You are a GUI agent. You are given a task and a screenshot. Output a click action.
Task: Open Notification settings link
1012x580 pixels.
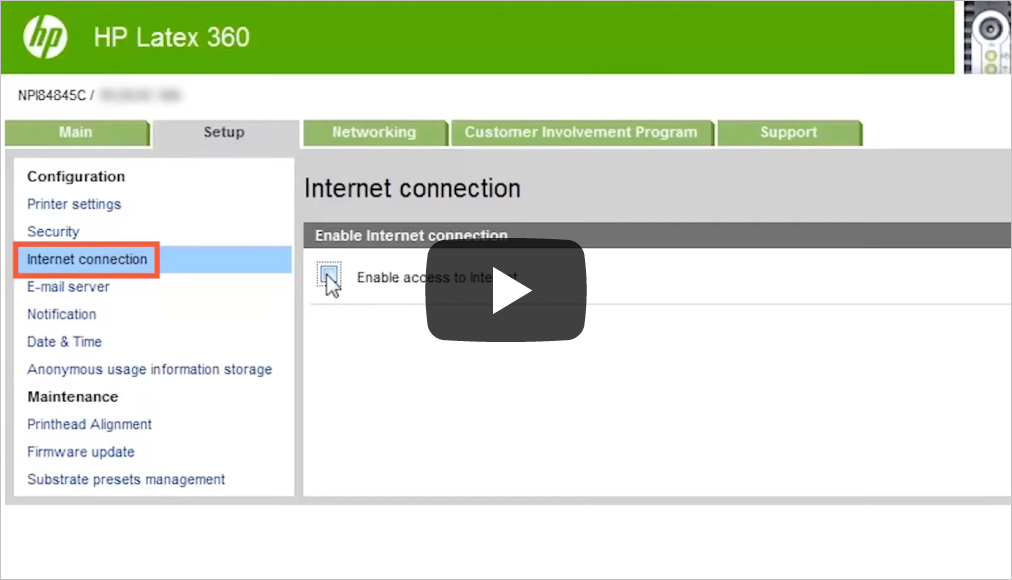click(x=62, y=314)
